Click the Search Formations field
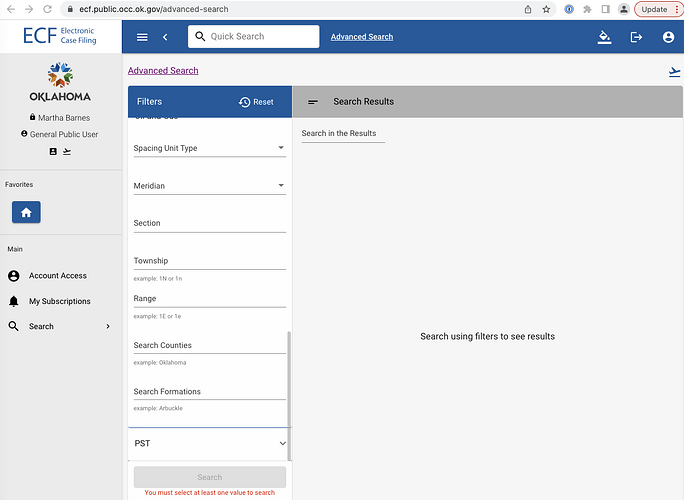Viewport: 684px width, 500px height. (209, 392)
